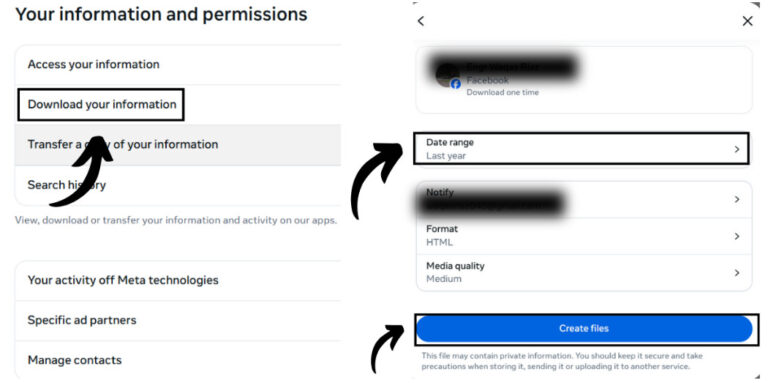This screenshot has height=383, width=768.
Task: Expand Date range chevron
Action: click(737, 149)
